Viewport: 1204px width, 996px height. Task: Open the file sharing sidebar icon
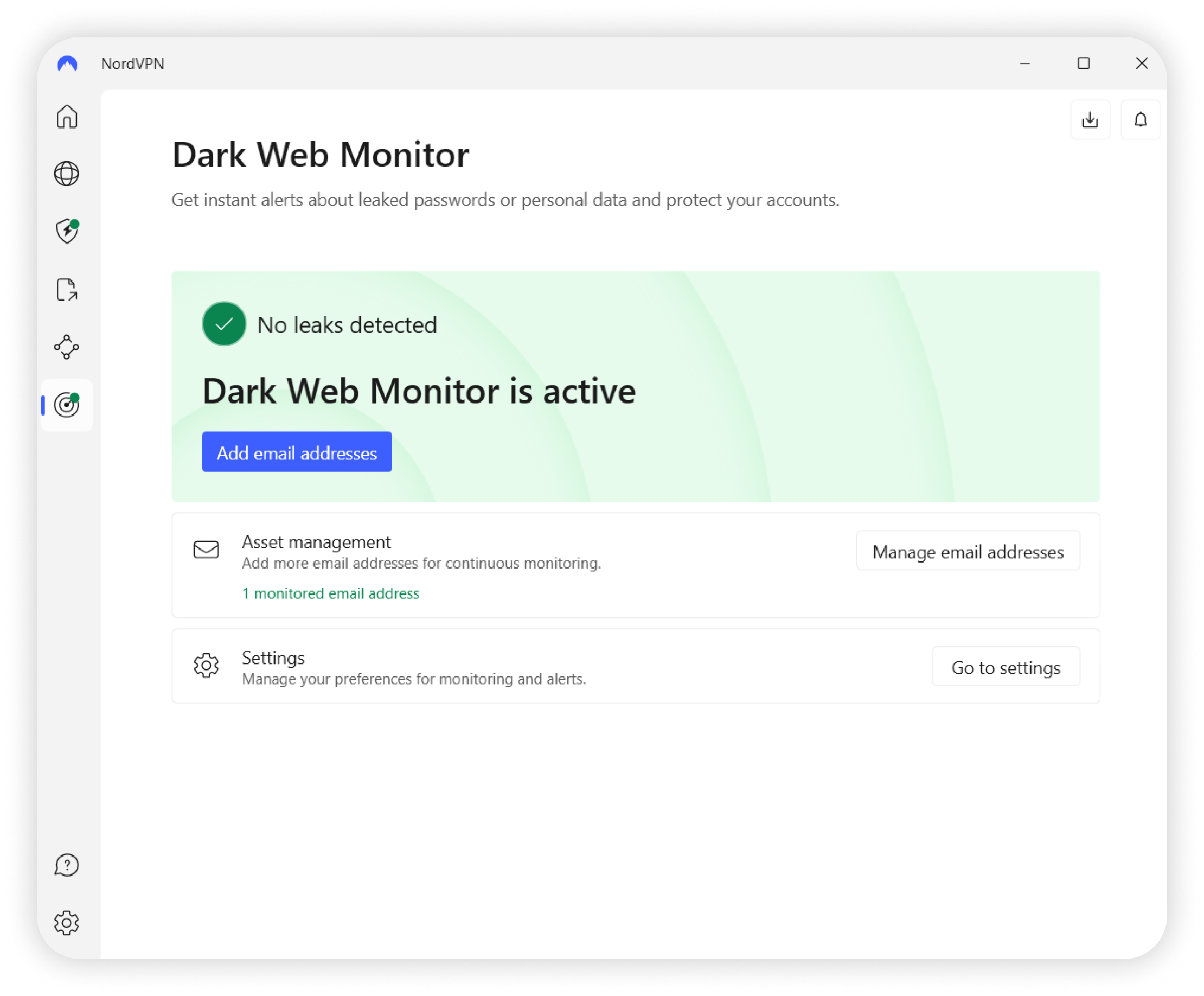point(67,290)
